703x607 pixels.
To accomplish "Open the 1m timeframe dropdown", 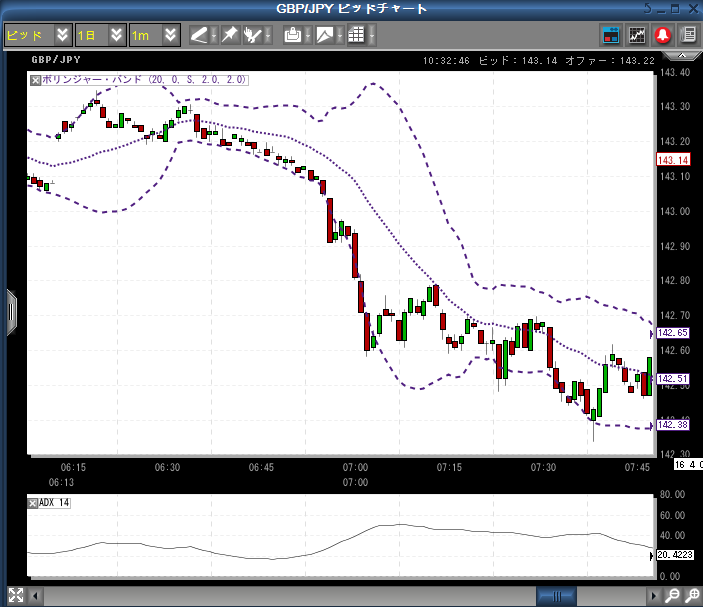I will 171,35.
